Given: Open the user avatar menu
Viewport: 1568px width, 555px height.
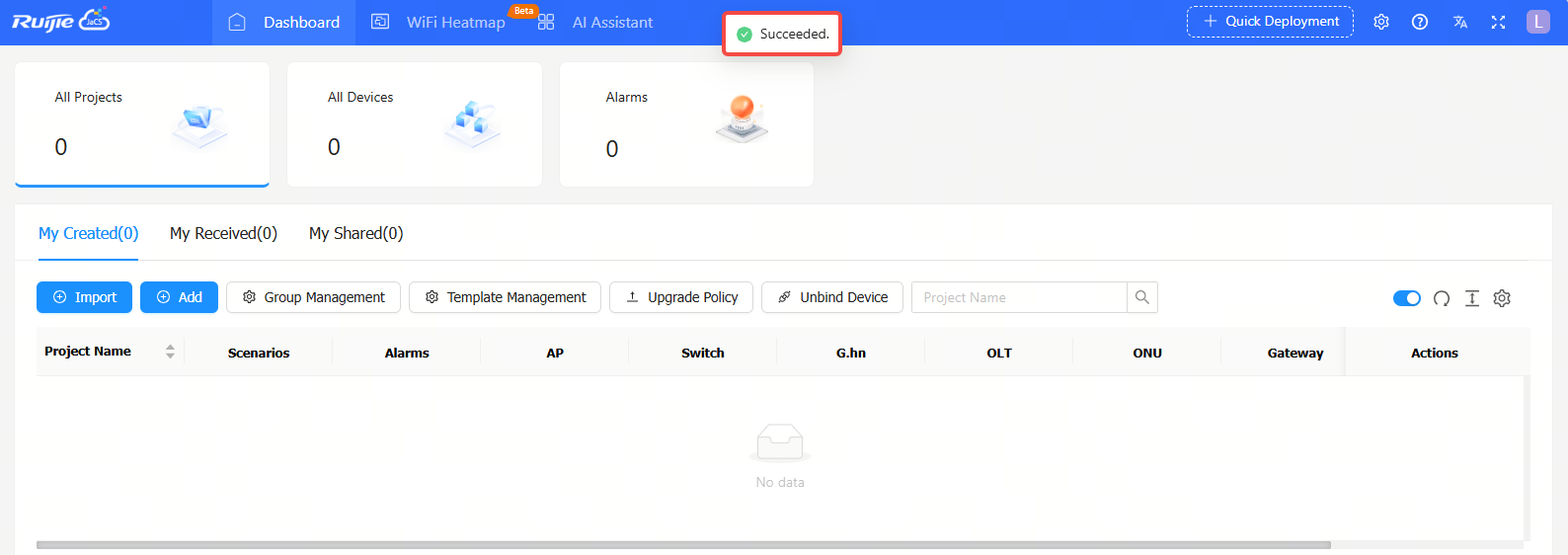Looking at the screenshot, I should tap(1537, 22).
